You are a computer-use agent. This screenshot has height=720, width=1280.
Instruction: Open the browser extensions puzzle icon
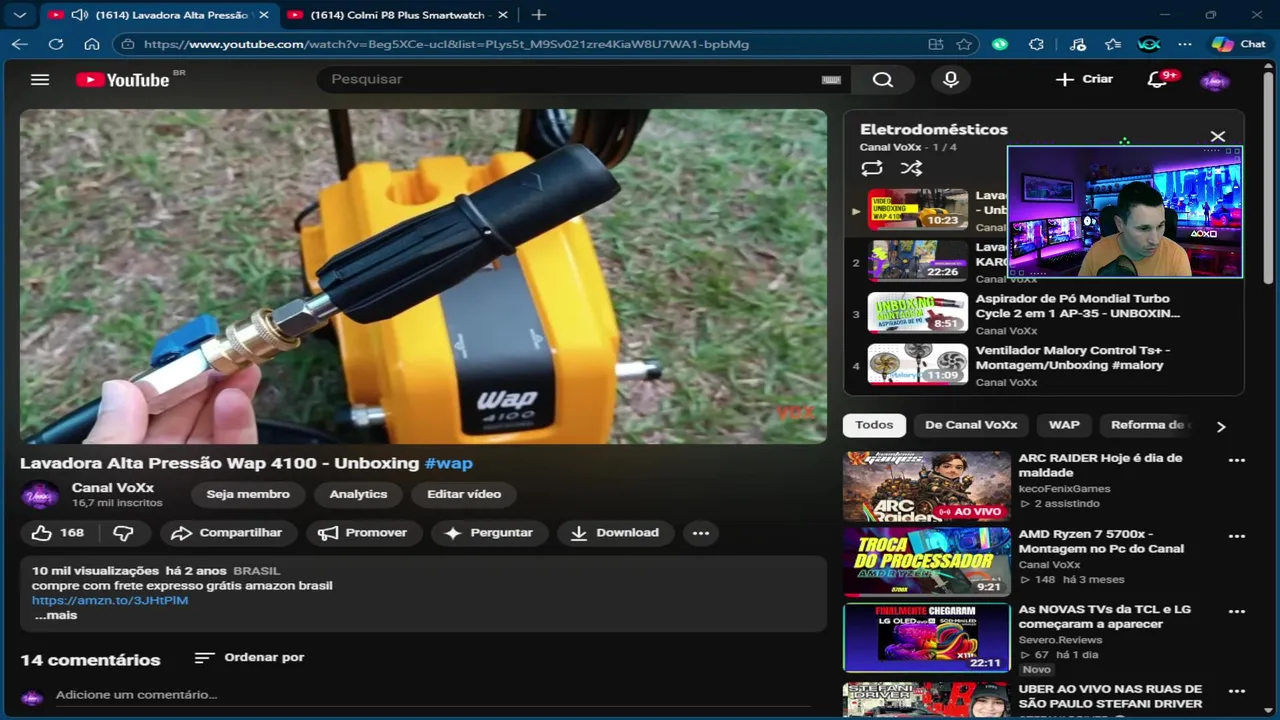[x=1036, y=44]
